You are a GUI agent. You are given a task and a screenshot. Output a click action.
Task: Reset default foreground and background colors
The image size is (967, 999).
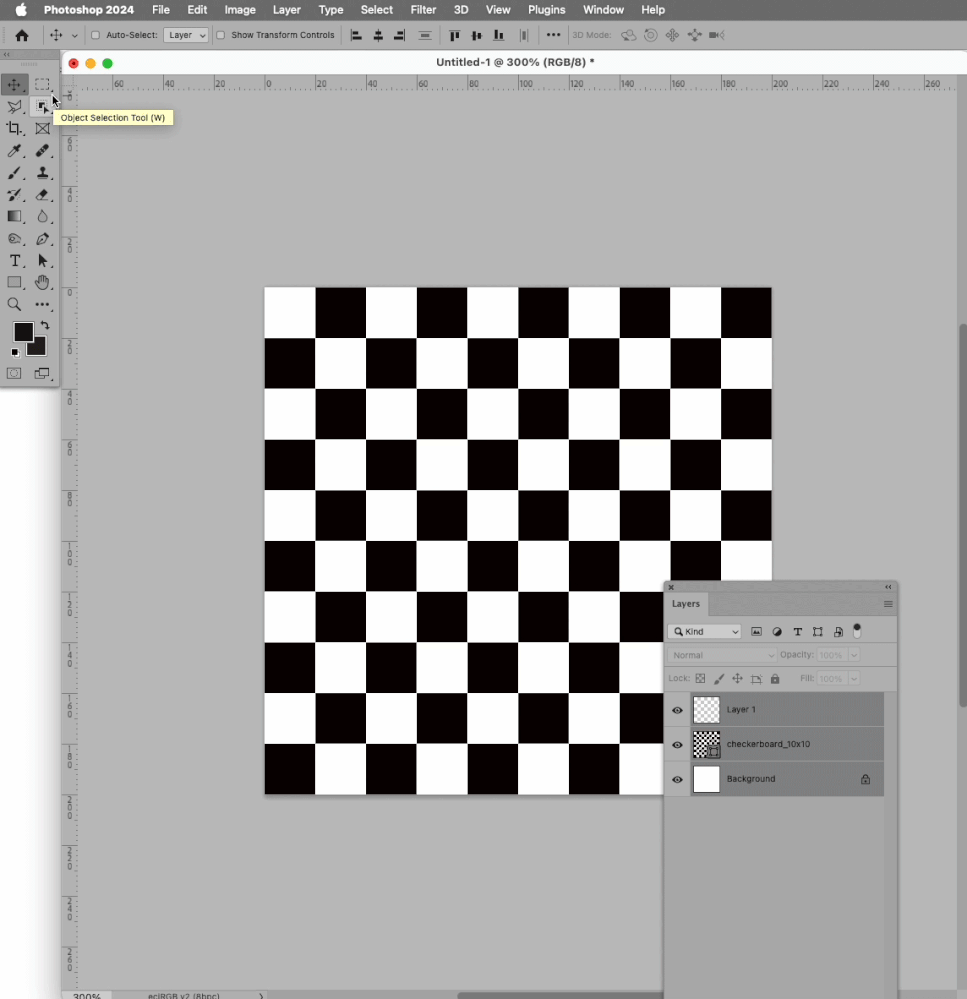[15, 352]
